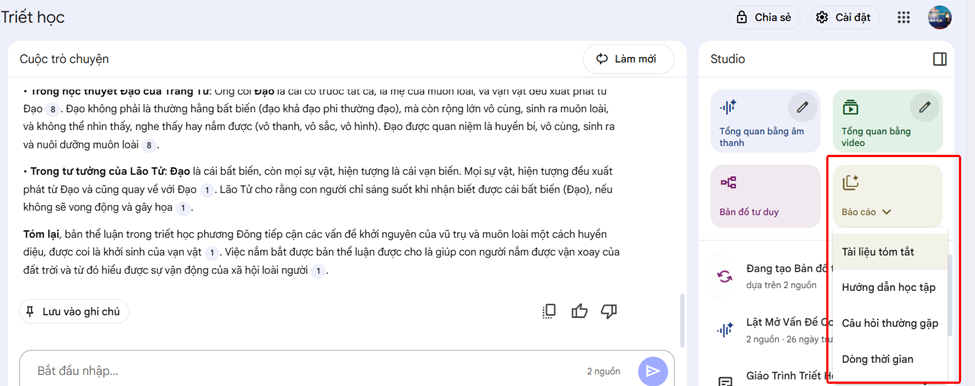This screenshot has height=386, width=975.
Task: Open the user profile avatar
Action: [x=940, y=17]
